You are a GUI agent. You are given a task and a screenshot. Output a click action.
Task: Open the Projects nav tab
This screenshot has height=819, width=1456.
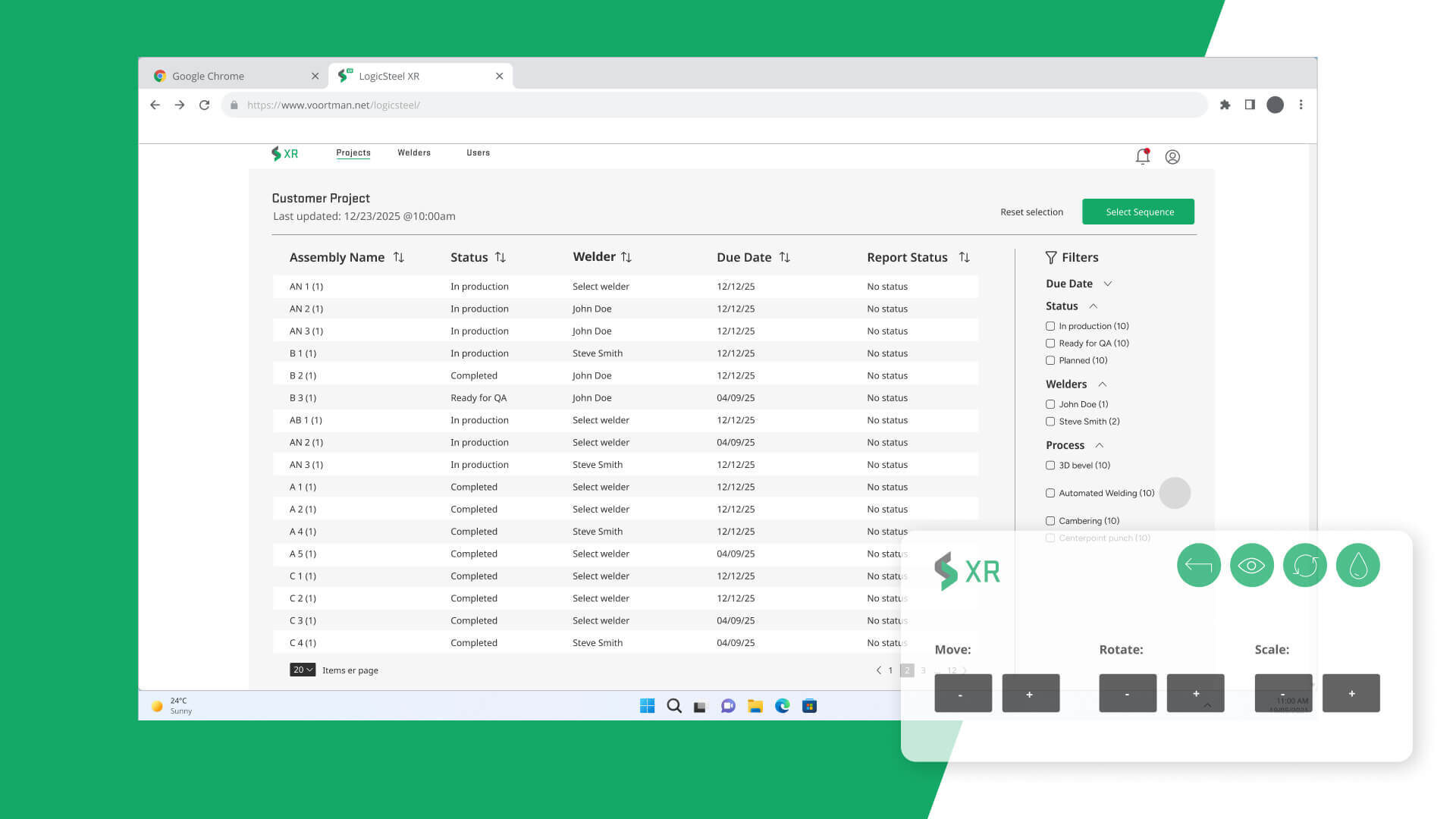(x=353, y=153)
